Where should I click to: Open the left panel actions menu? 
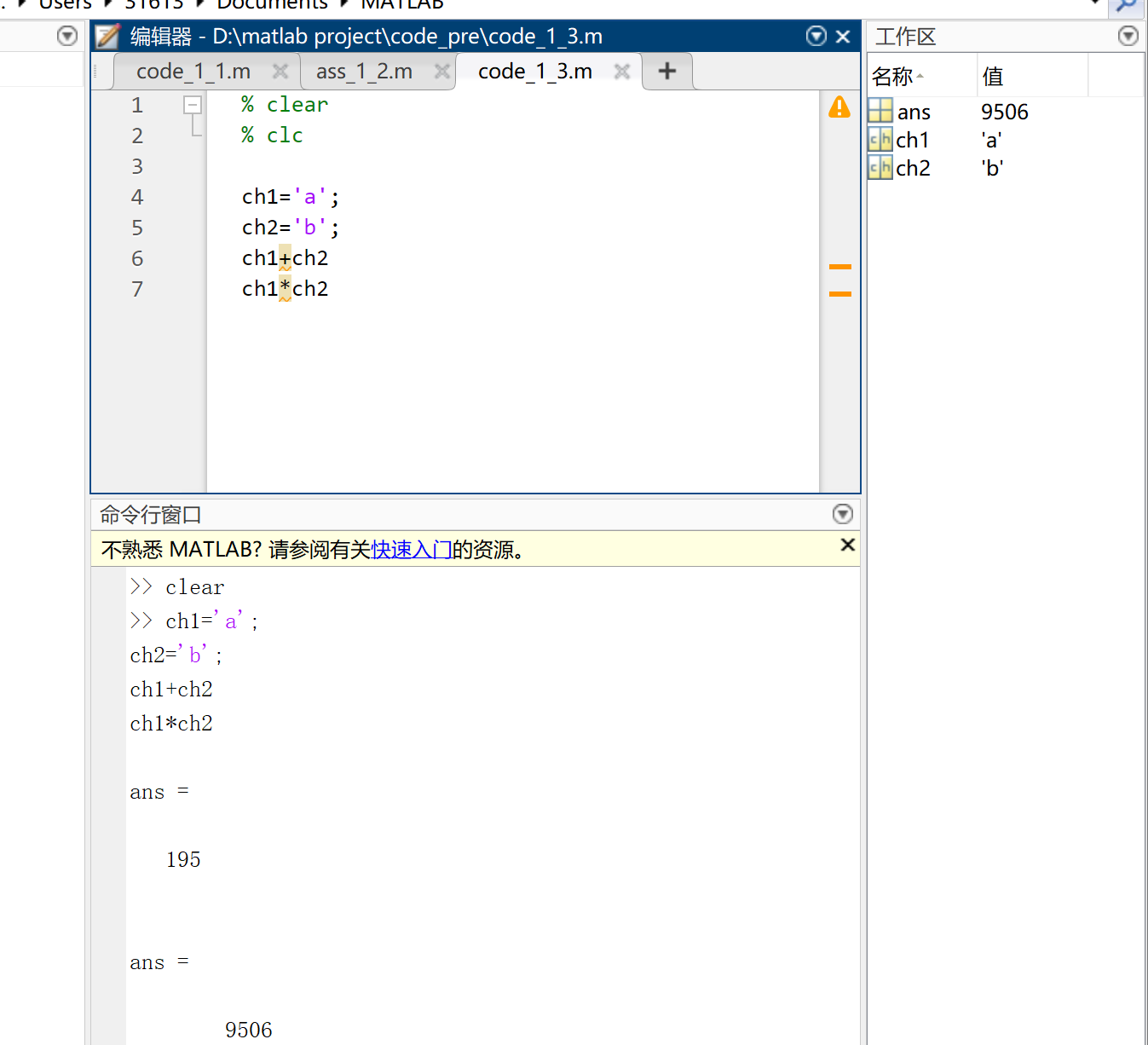point(67,36)
